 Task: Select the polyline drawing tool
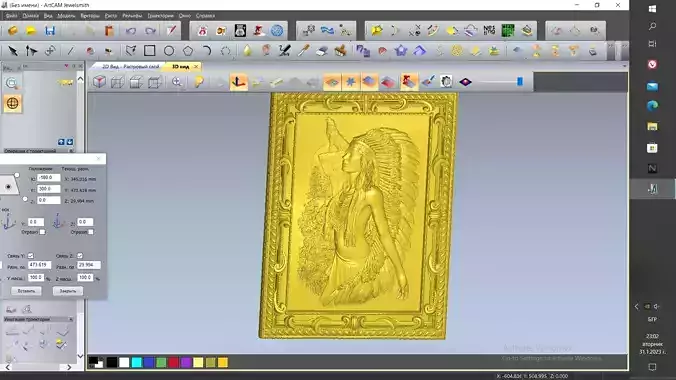[131, 51]
